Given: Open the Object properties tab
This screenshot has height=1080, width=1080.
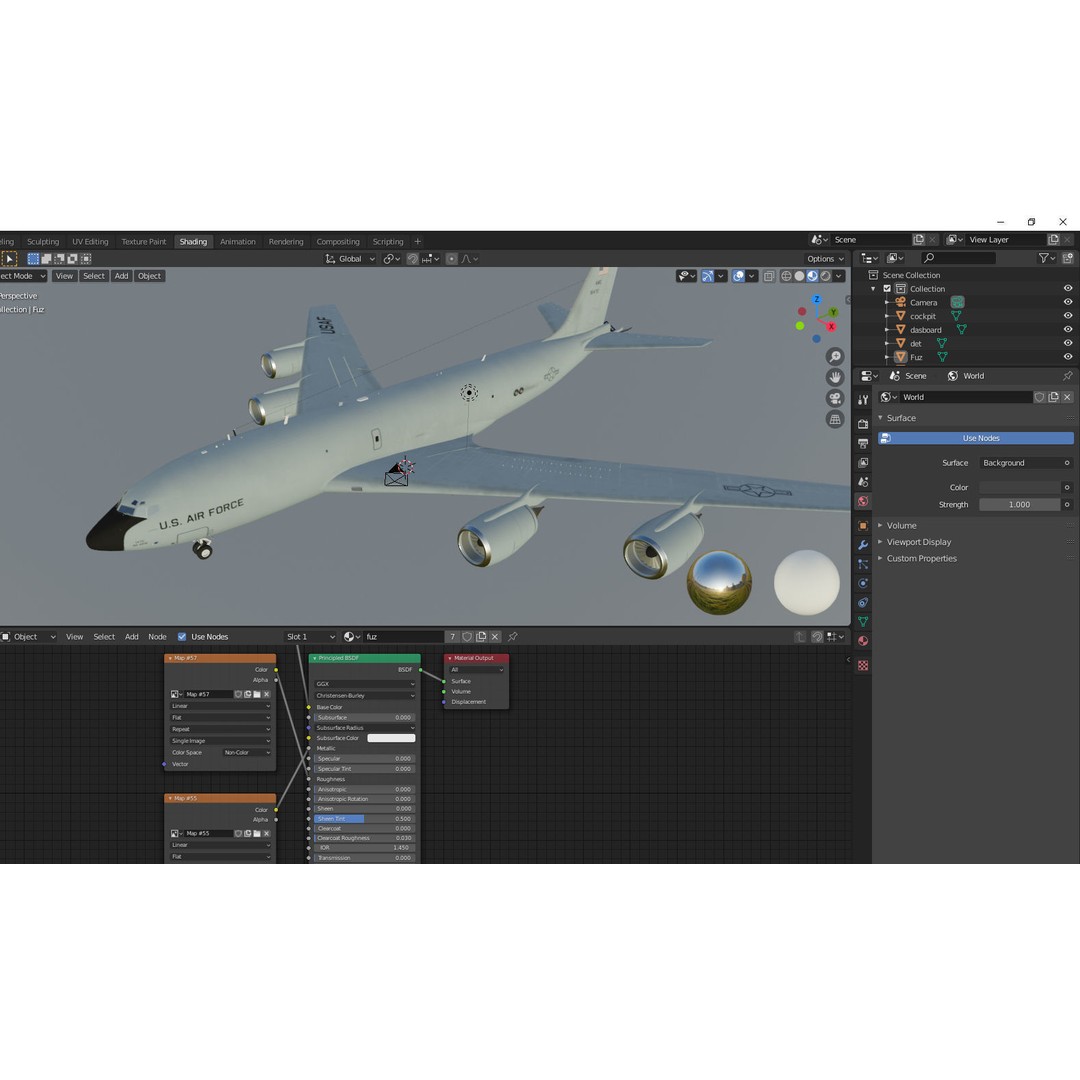Looking at the screenshot, I should pos(862,526).
